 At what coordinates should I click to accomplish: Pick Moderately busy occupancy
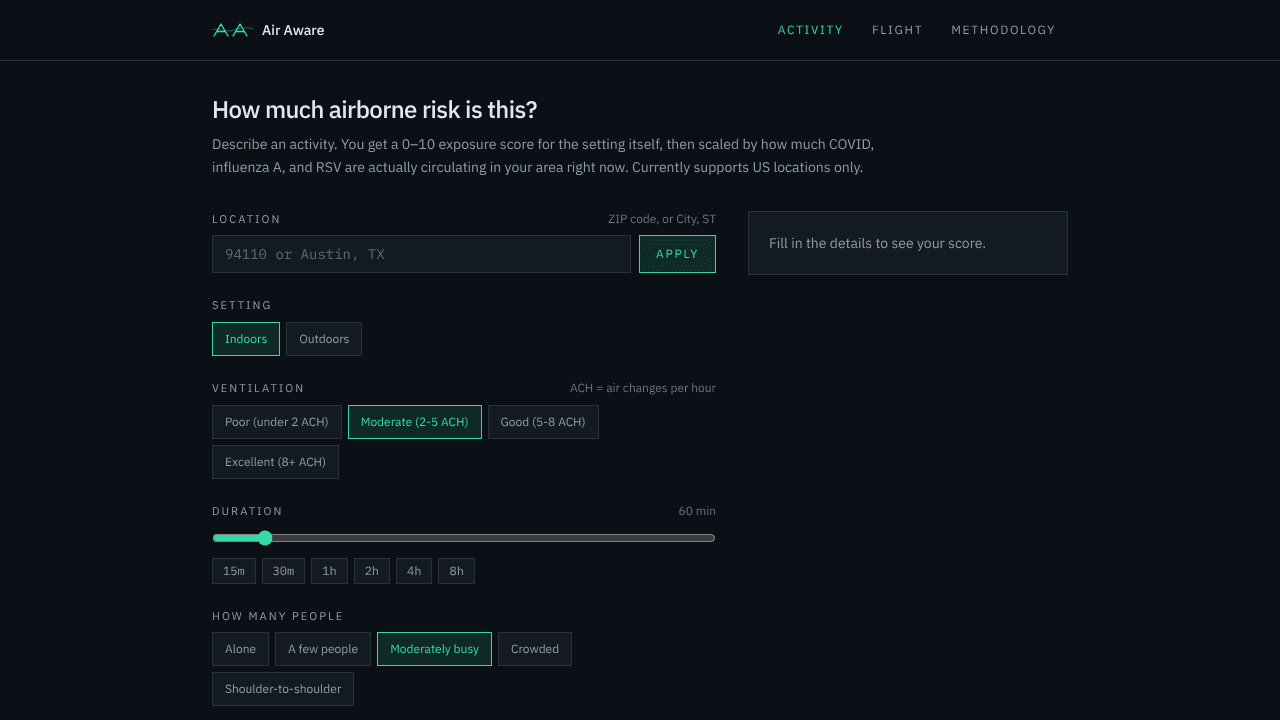tap(434, 649)
